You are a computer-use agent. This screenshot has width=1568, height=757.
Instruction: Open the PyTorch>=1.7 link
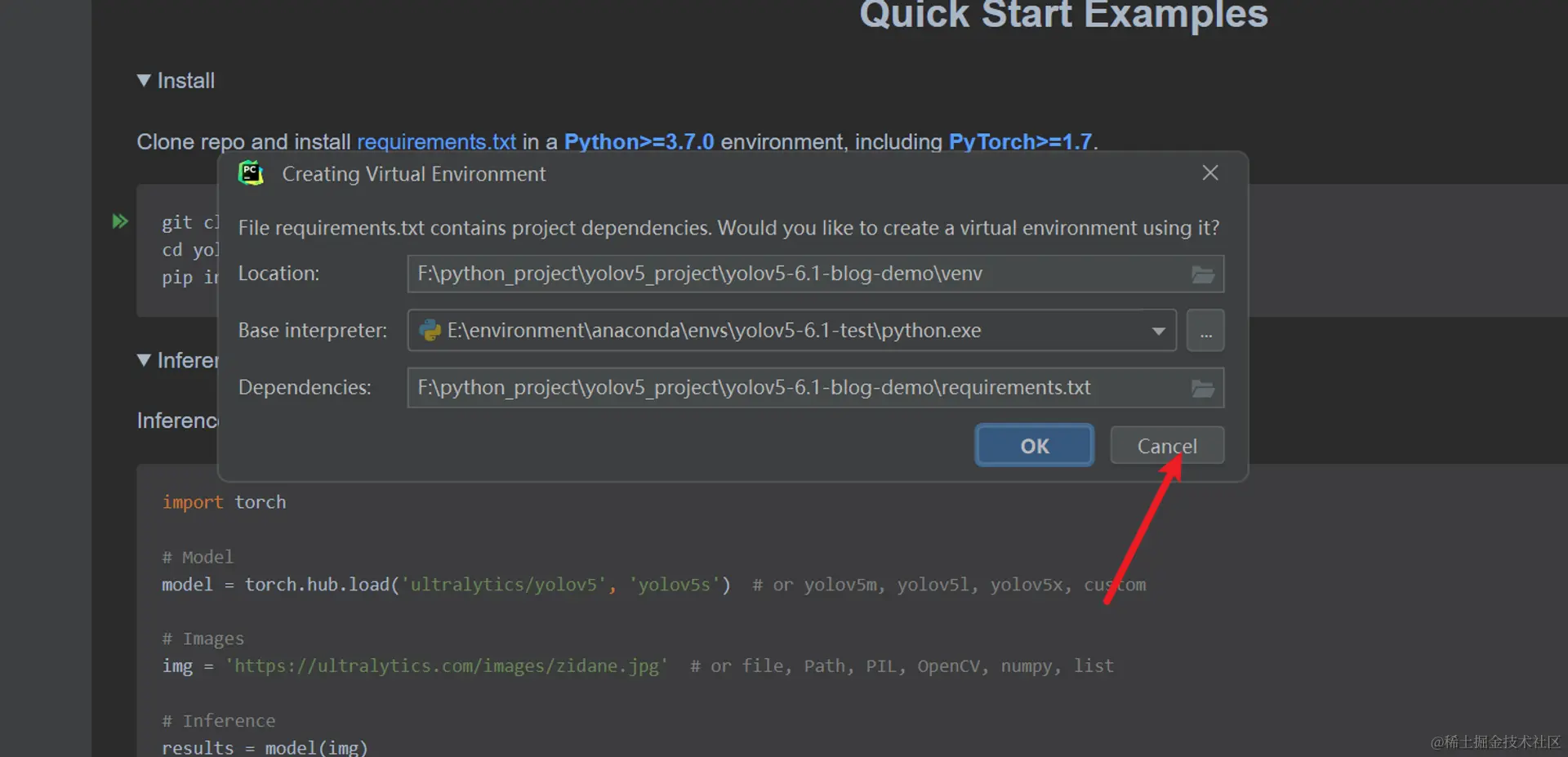pyautogui.click(x=1020, y=142)
